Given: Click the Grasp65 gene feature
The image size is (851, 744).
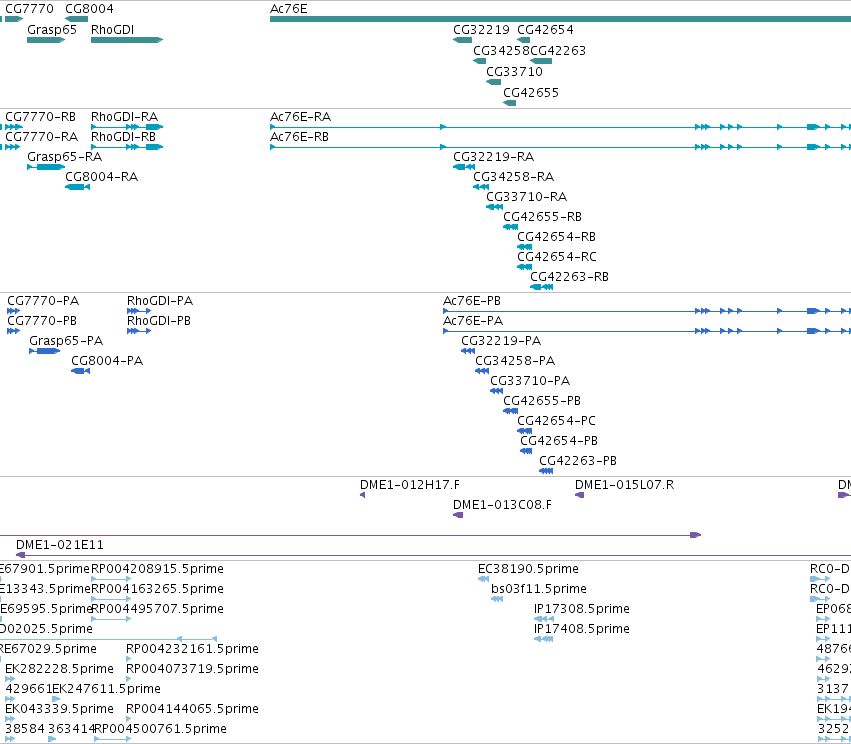Looking at the screenshot, I should (46, 40).
